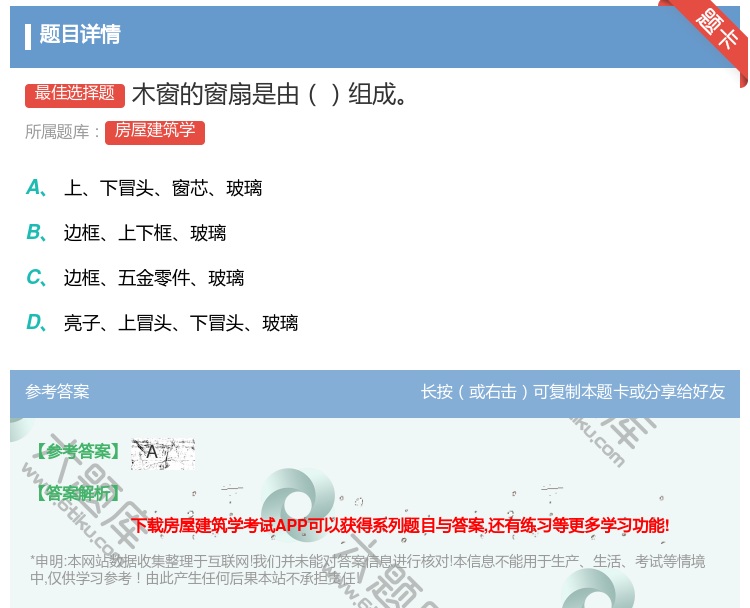Click the 参考答案 section header
The width and height of the screenshot is (750, 608).
[x=57, y=392]
